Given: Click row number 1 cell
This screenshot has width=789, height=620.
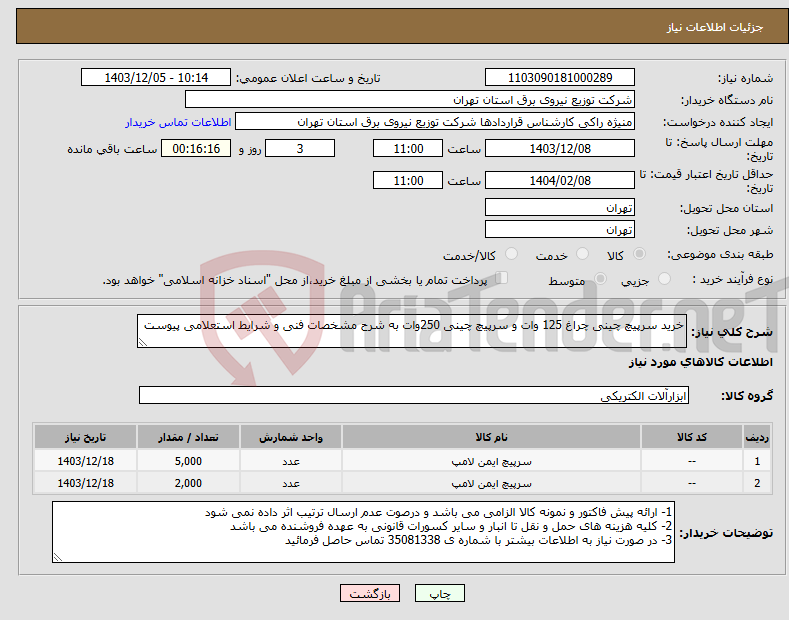Looking at the screenshot, I should click(x=757, y=461).
